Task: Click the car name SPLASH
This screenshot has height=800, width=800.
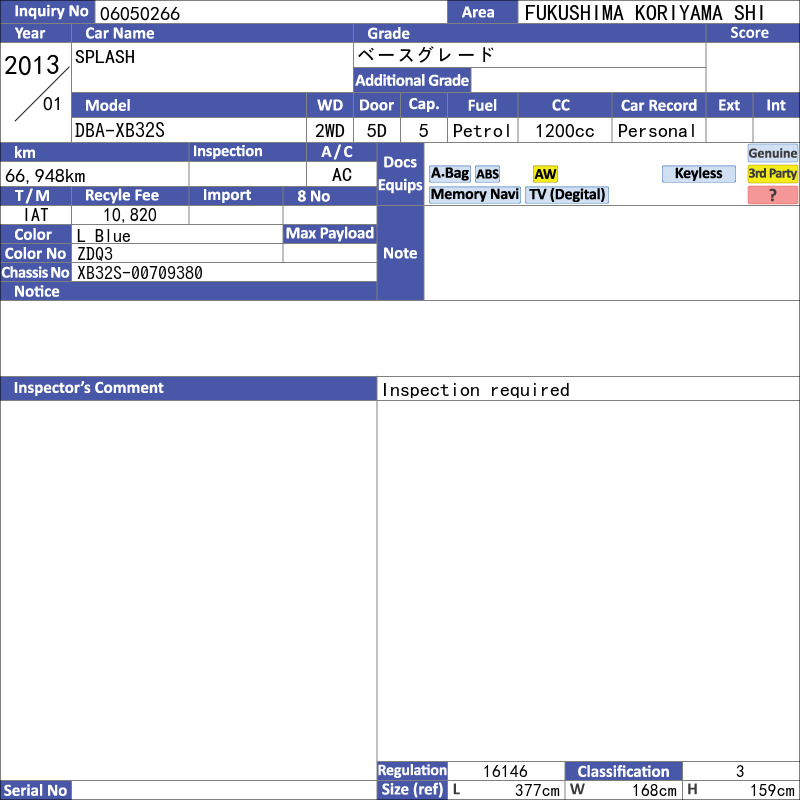Action: pos(105,57)
